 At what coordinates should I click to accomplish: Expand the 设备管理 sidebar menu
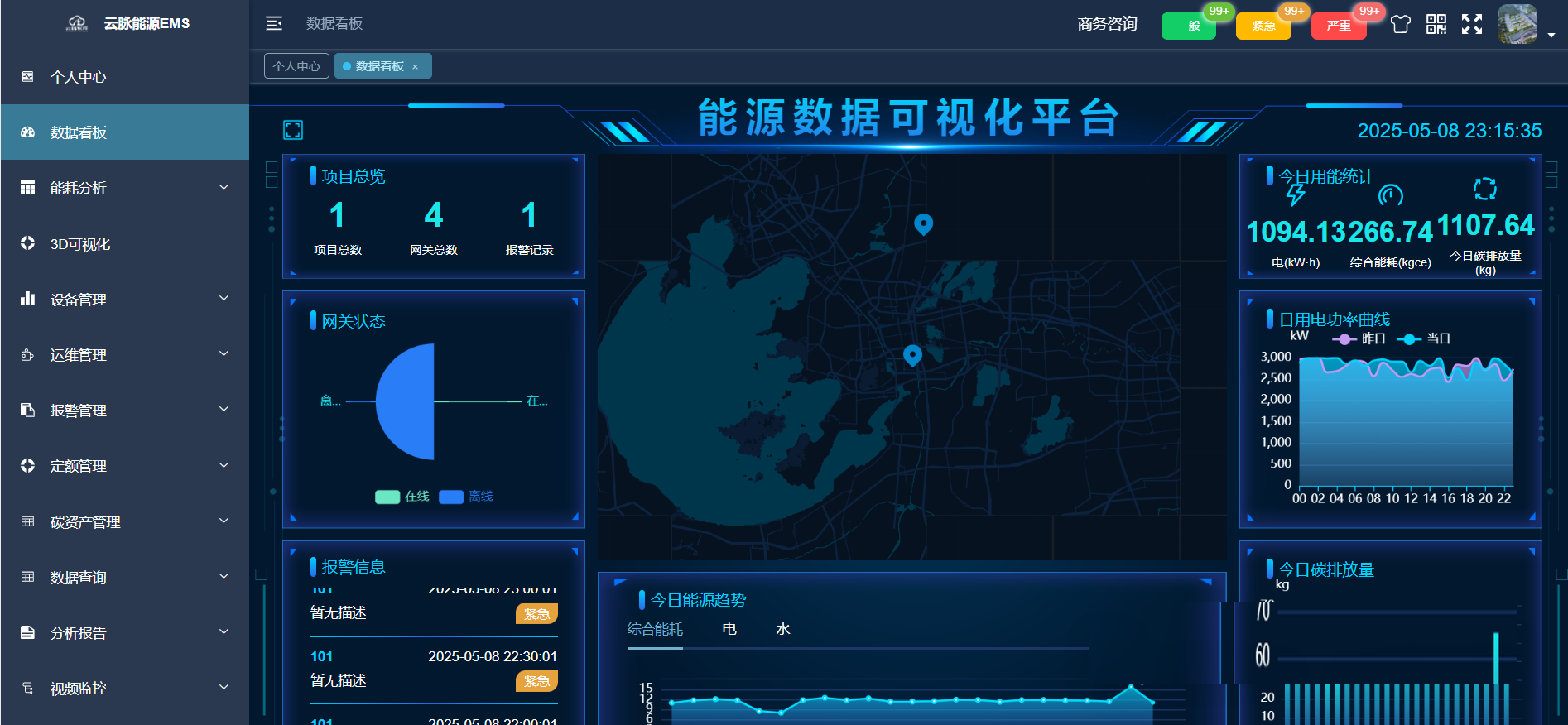point(124,299)
